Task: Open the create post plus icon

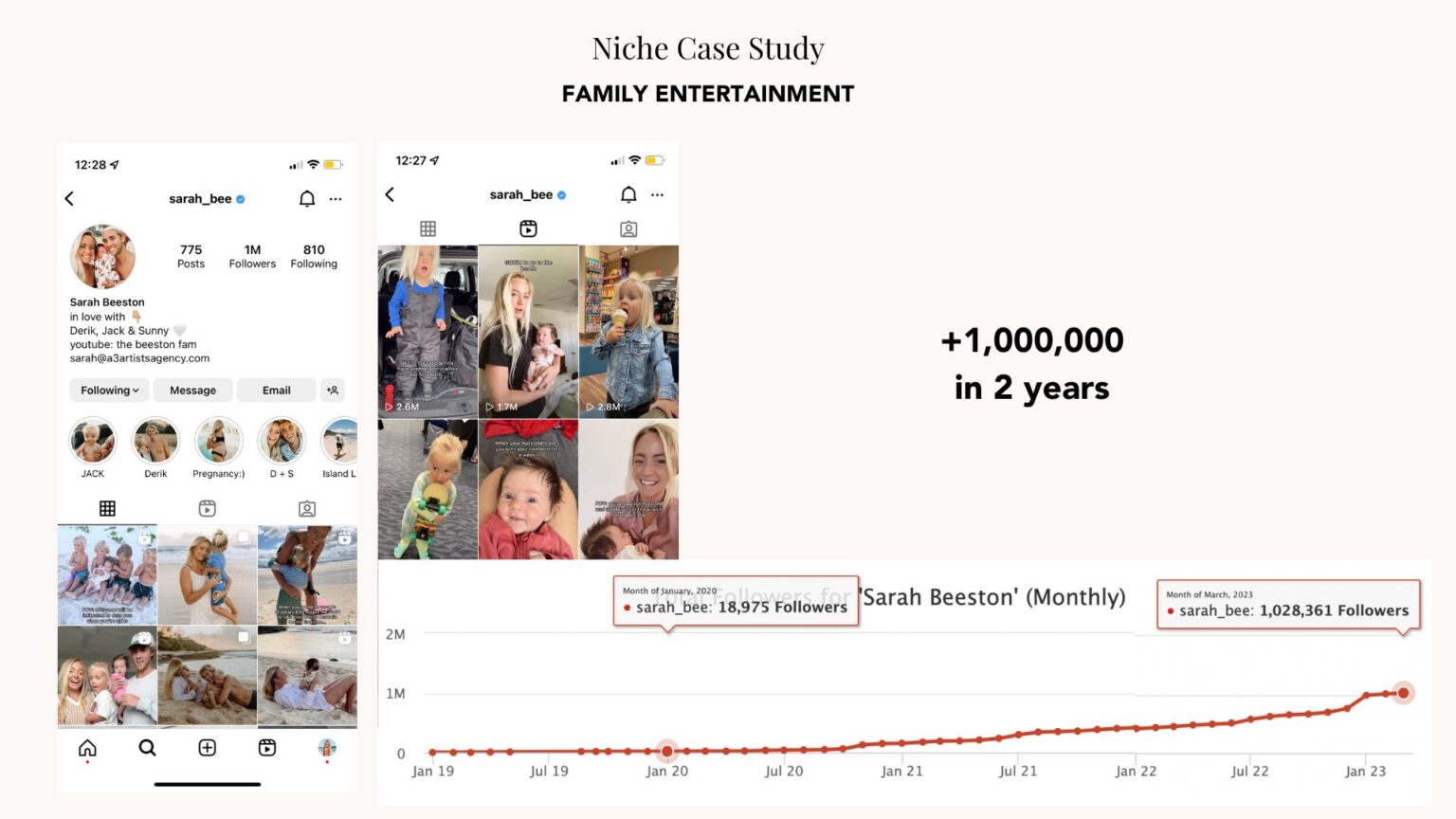Action: [x=207, y=748]
